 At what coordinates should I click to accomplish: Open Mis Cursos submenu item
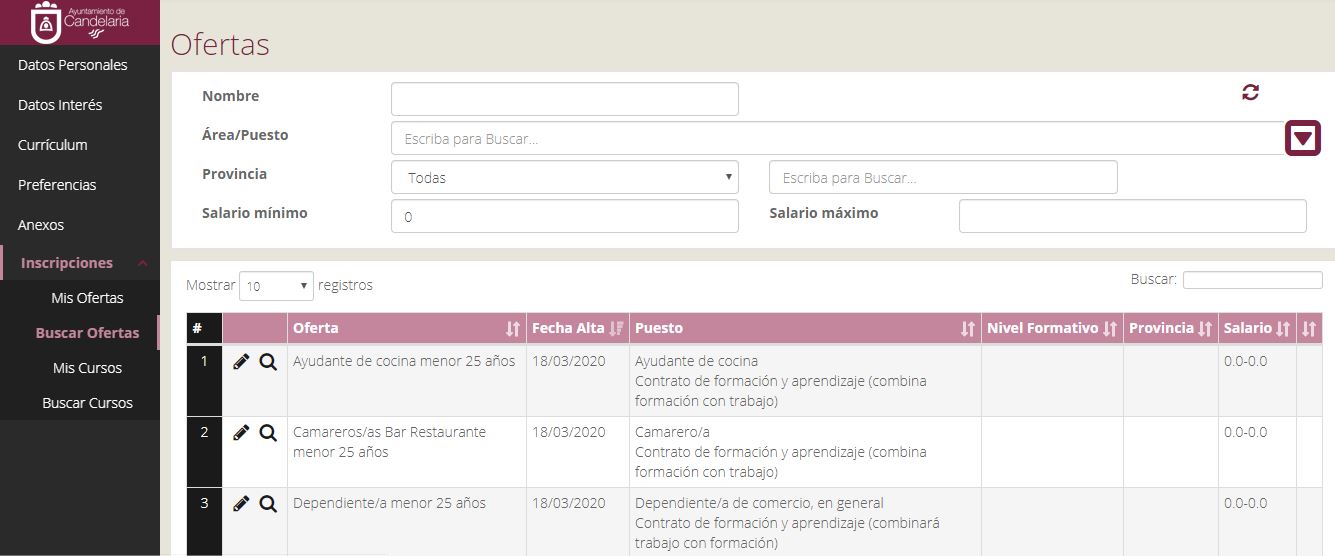click(87, 368)
